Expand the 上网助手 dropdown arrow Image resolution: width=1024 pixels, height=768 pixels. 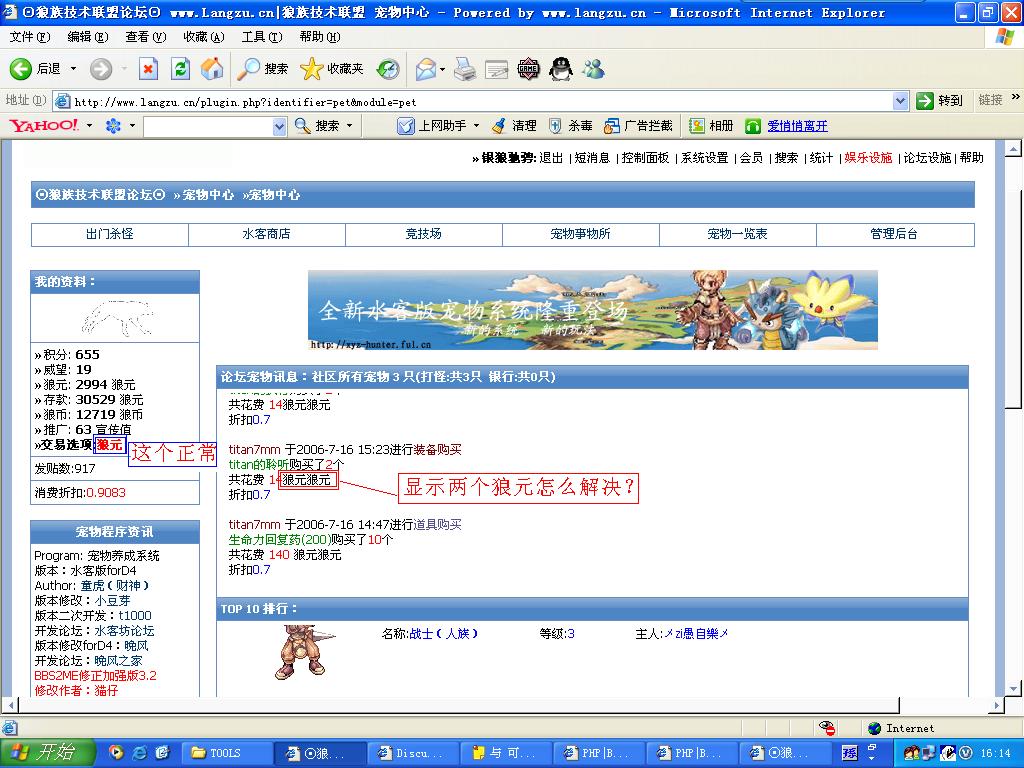[476, 125]
